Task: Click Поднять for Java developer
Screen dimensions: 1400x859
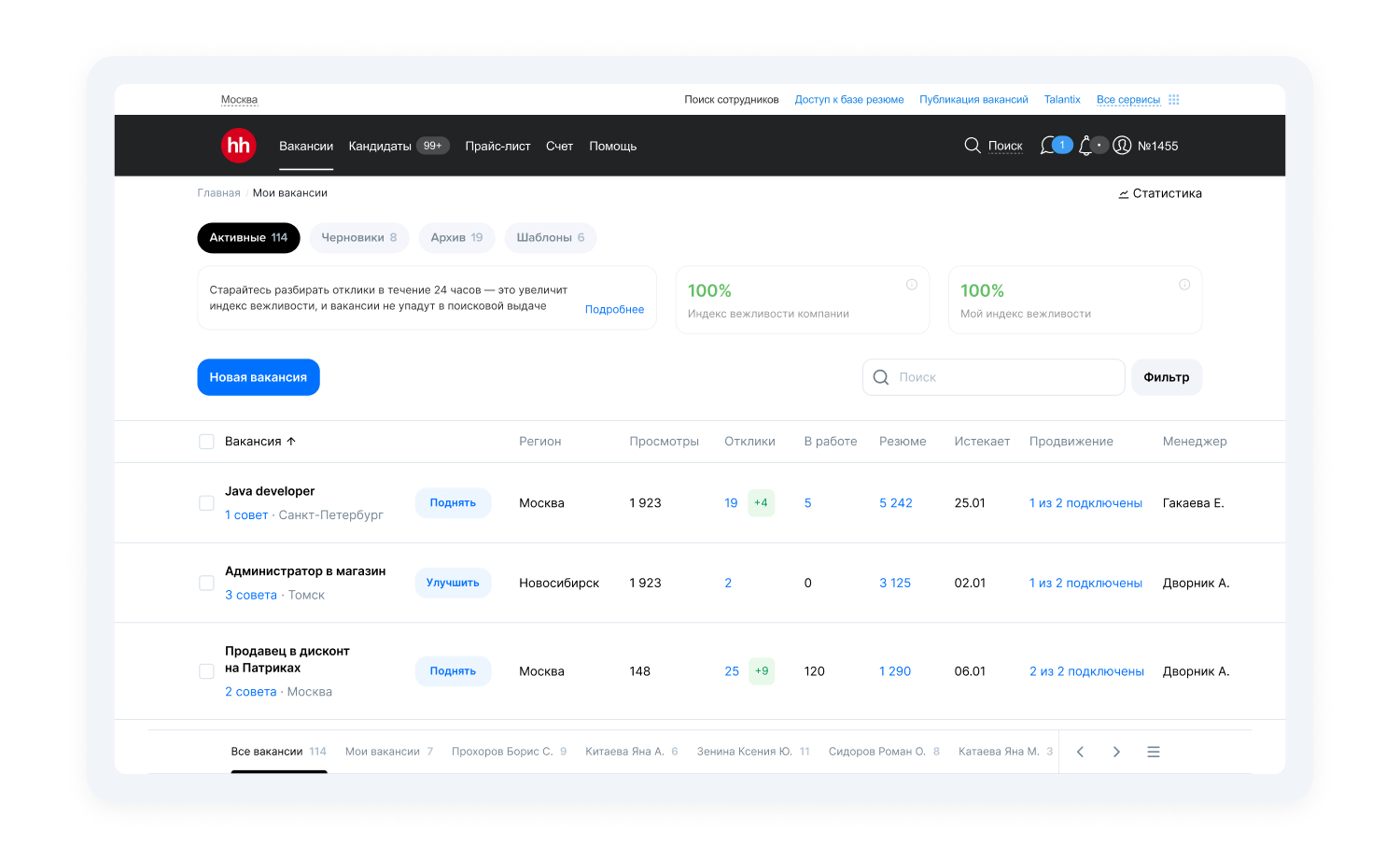Action: (453, 503)
